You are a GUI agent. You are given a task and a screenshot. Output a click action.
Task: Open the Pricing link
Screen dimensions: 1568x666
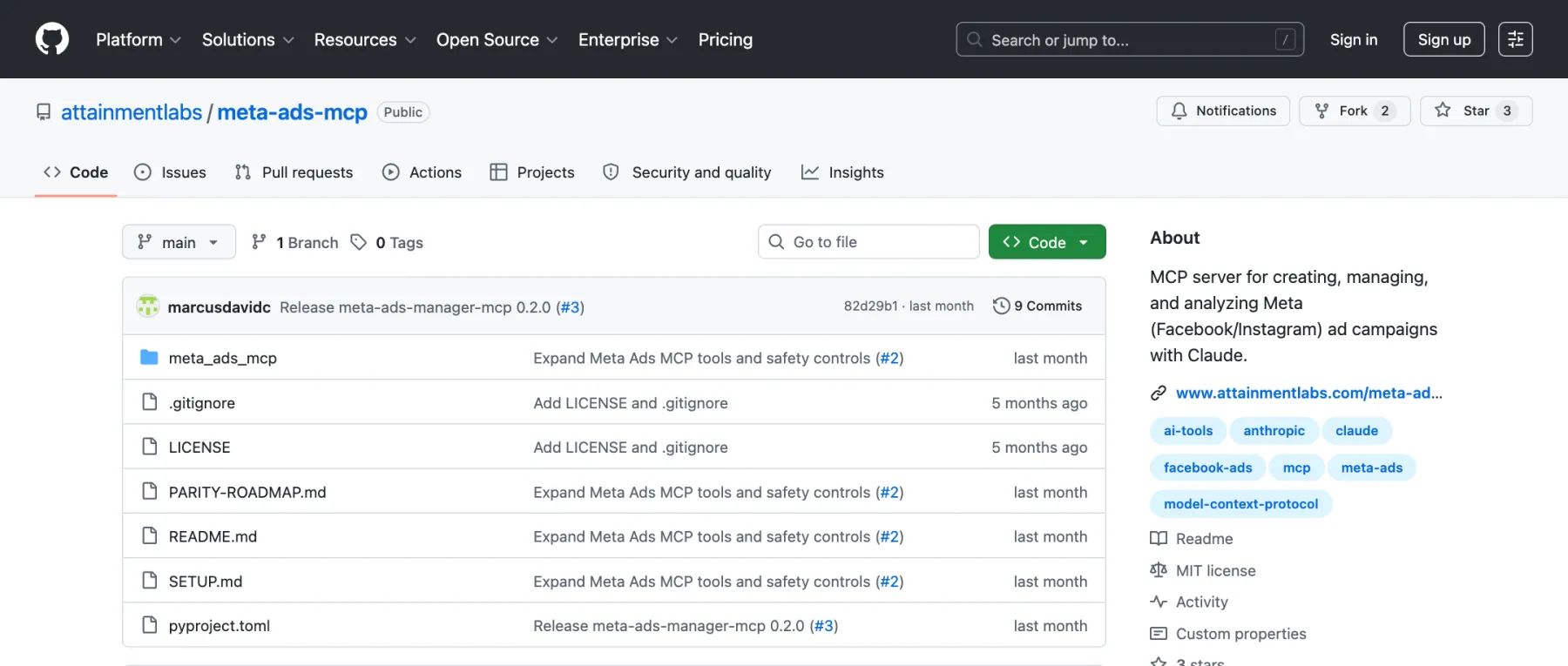(x=726, y=40)
